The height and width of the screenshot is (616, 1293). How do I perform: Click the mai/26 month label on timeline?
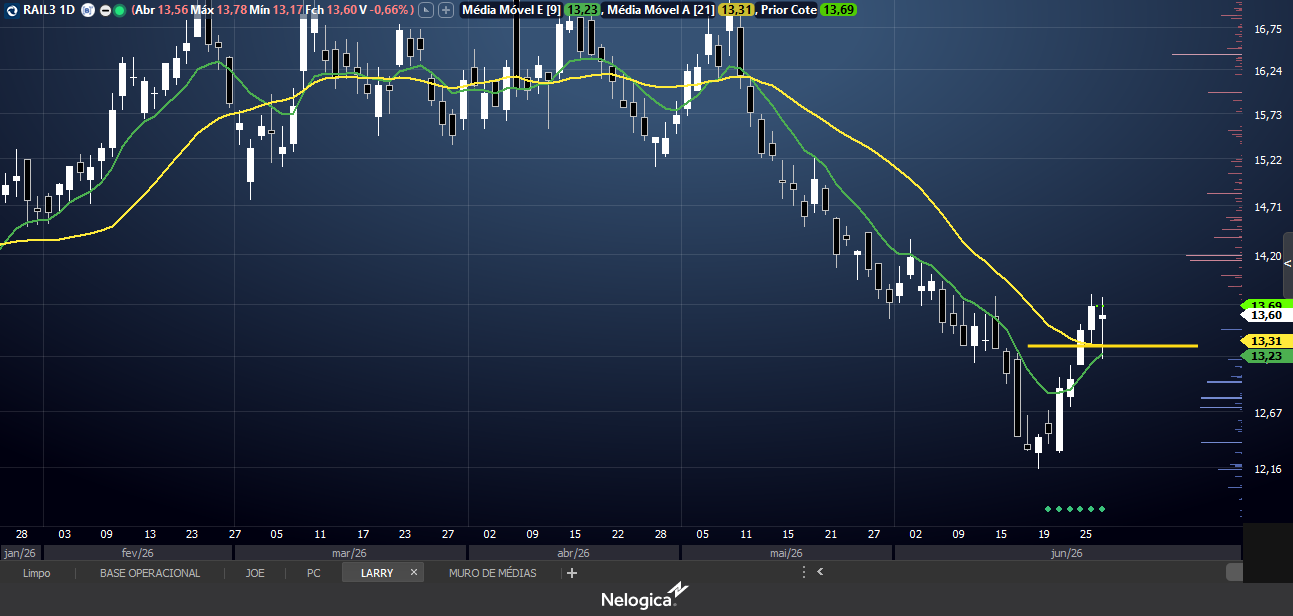(786, 553)
